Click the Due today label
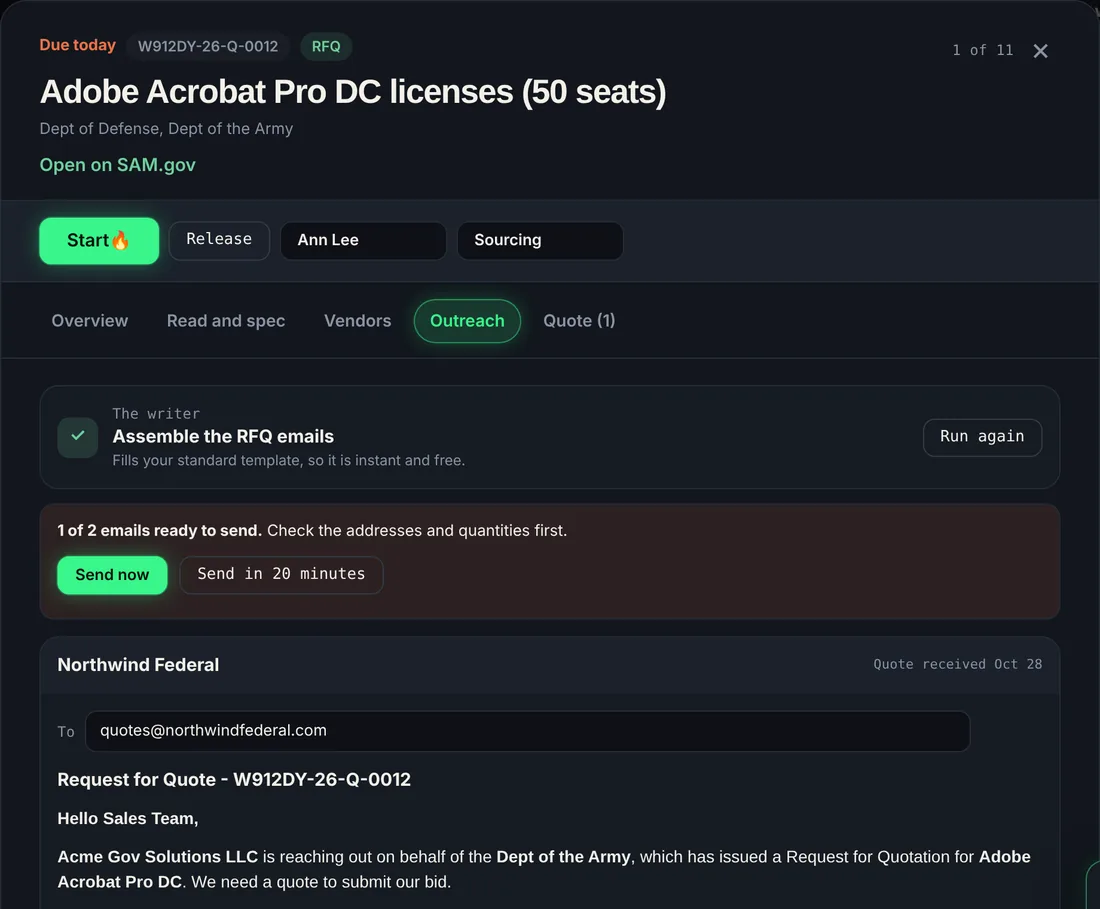 tap(77, 45)
